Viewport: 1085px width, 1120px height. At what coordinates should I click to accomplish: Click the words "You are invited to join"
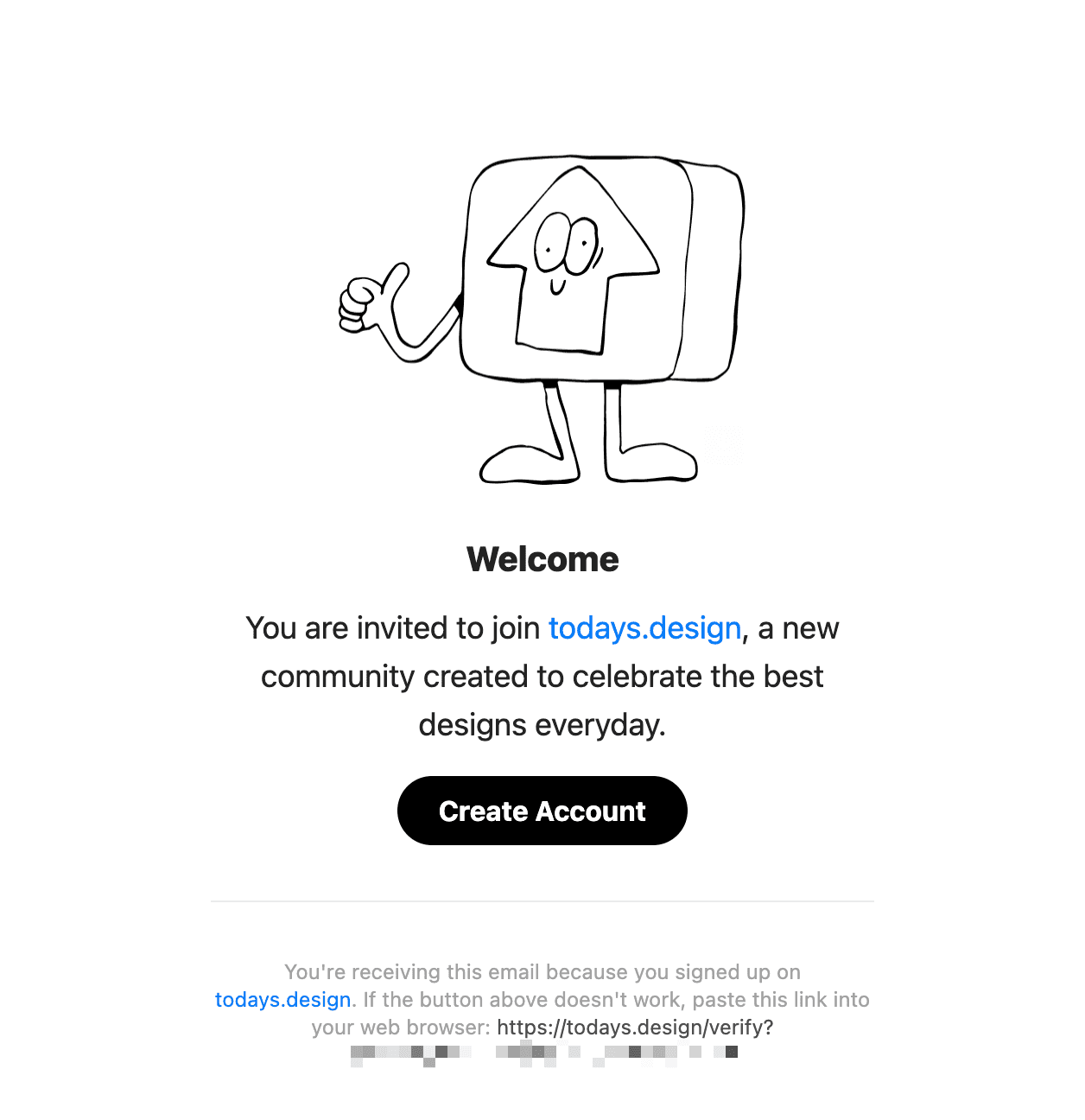tap(393, 628)
